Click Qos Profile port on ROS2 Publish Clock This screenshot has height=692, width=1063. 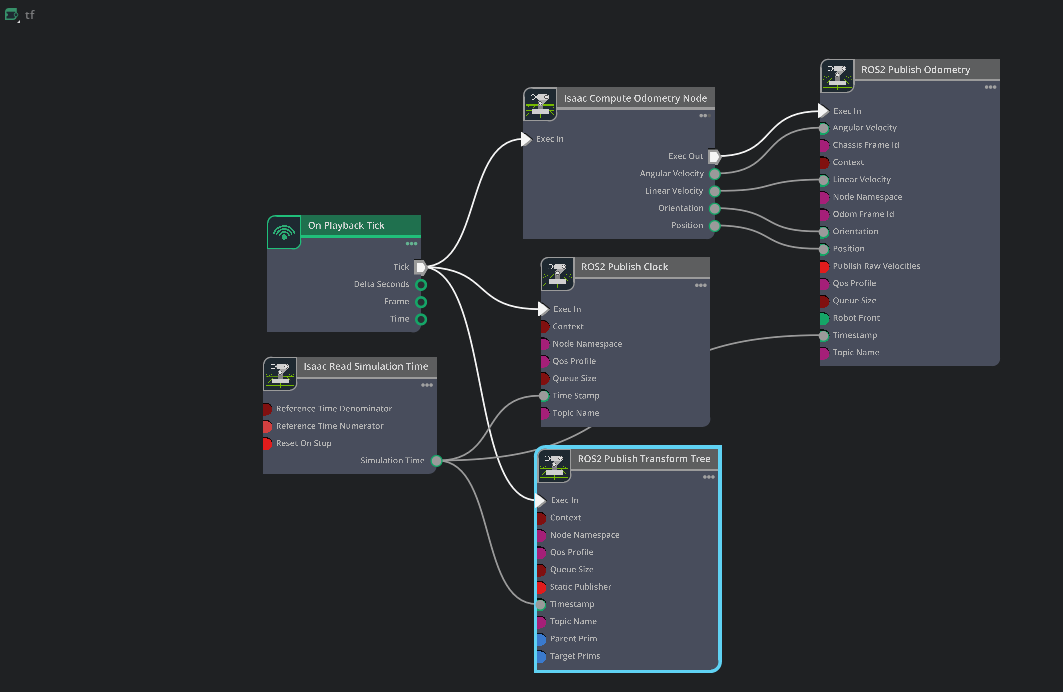pos(544,361)
